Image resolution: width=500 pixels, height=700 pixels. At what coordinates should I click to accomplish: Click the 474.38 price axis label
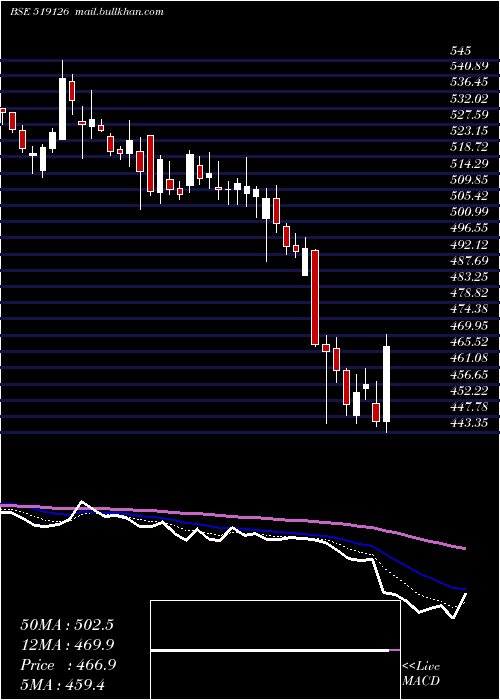[469, 309]
